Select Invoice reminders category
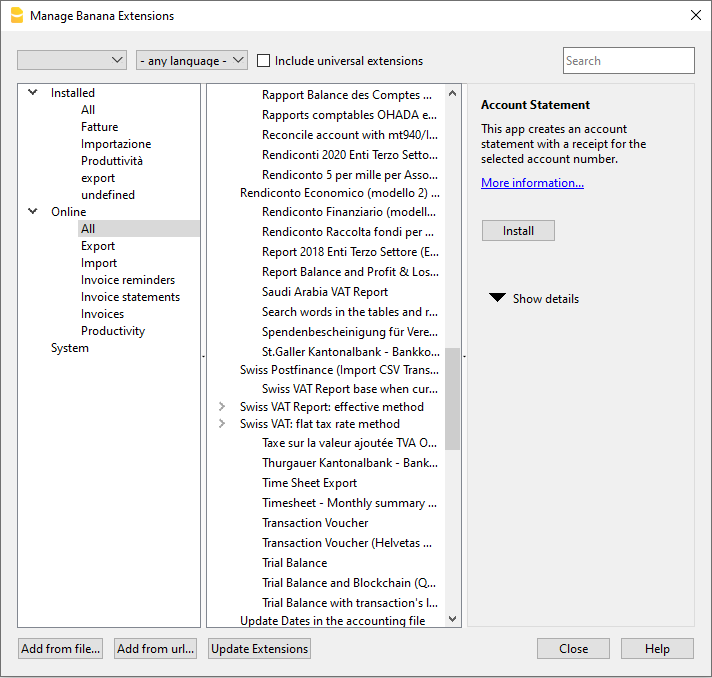Viewport: 712px width, 678px height. (128, 280)
